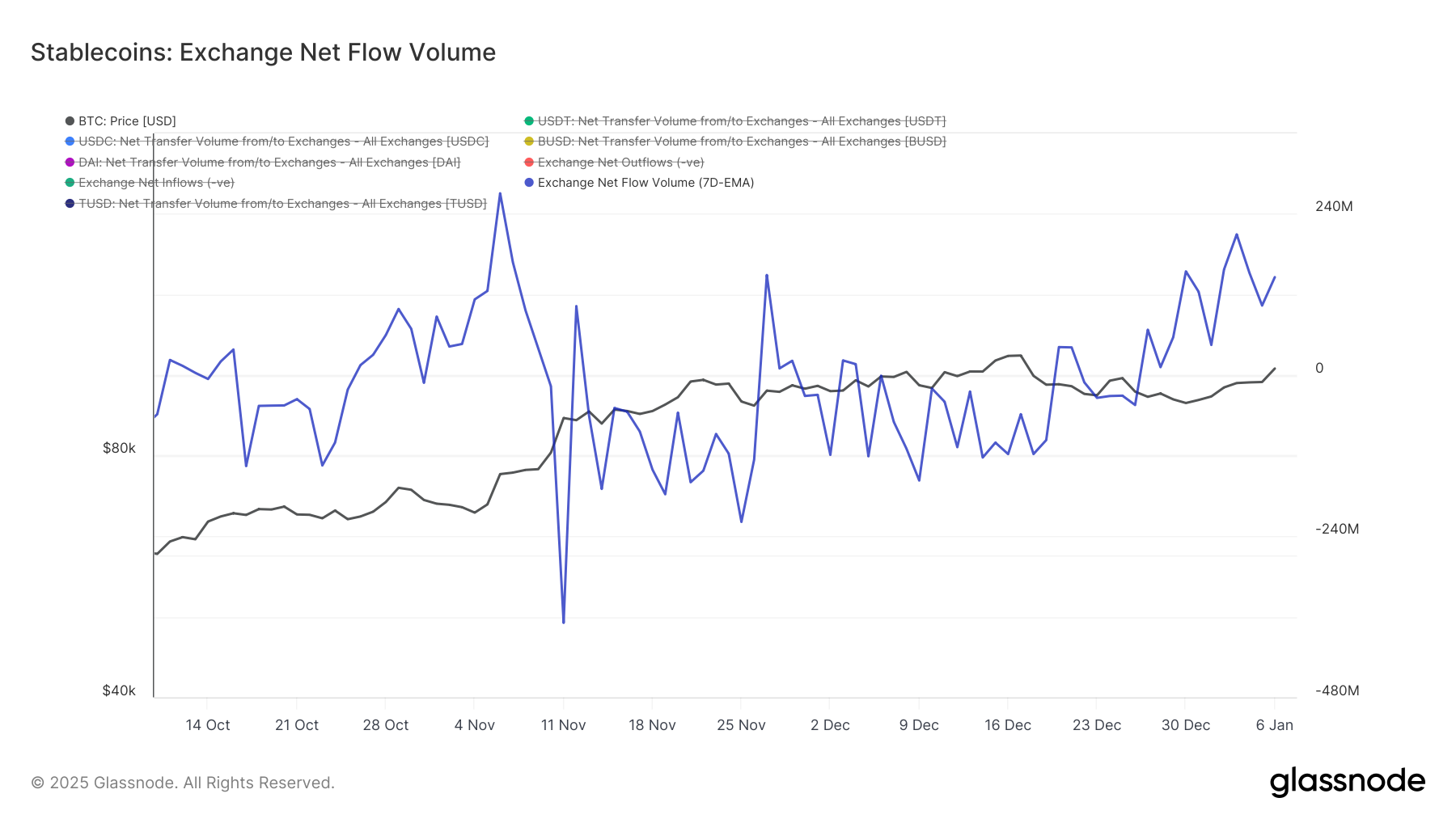1456x819 pixels.
Task: Click the BTC Price legend dot
Action: point(70,121)
